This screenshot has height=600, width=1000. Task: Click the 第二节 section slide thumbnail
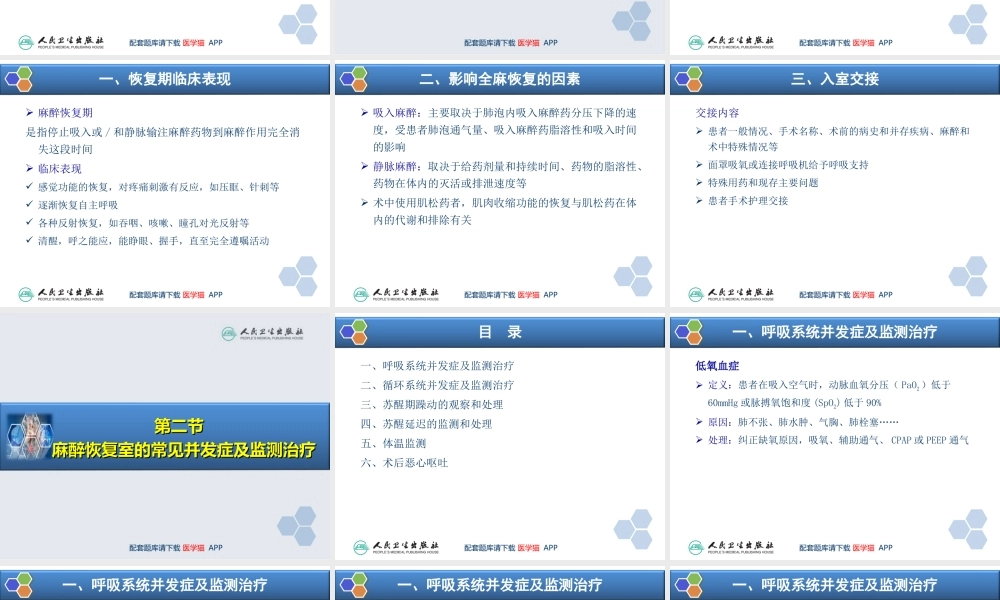165,432
